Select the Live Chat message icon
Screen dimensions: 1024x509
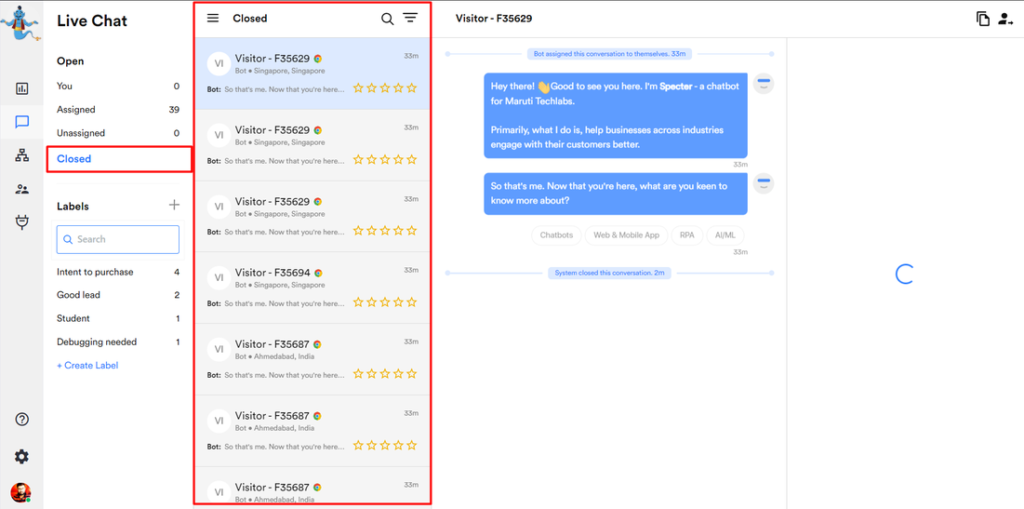tap(22, 122)
